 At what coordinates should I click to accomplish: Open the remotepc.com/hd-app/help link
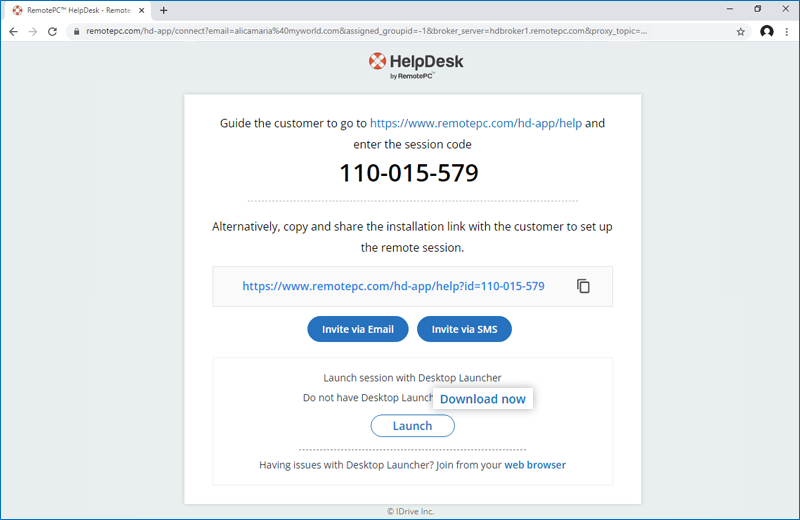point(476,123)
